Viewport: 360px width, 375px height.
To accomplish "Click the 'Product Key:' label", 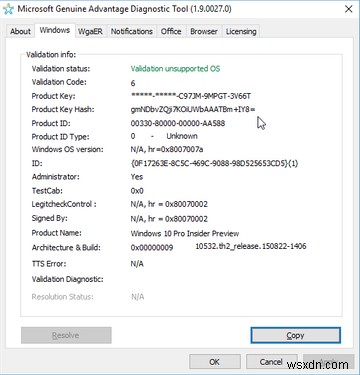I will [53, 96].
